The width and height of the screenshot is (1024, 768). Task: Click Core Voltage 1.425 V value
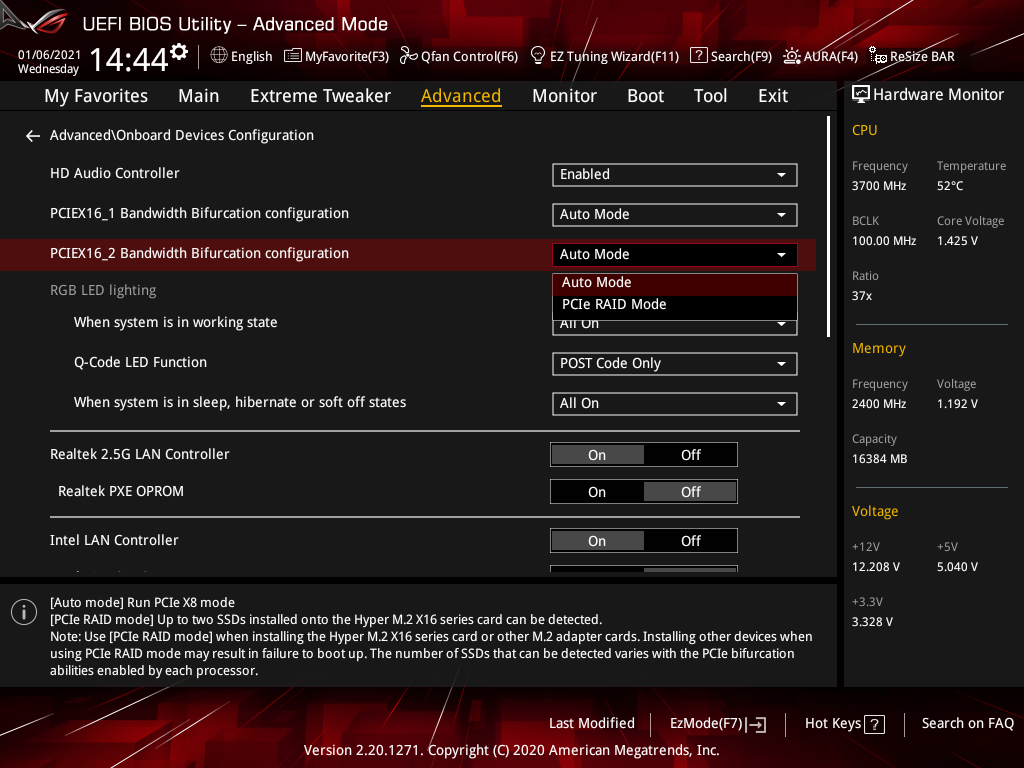click(957, 241)
